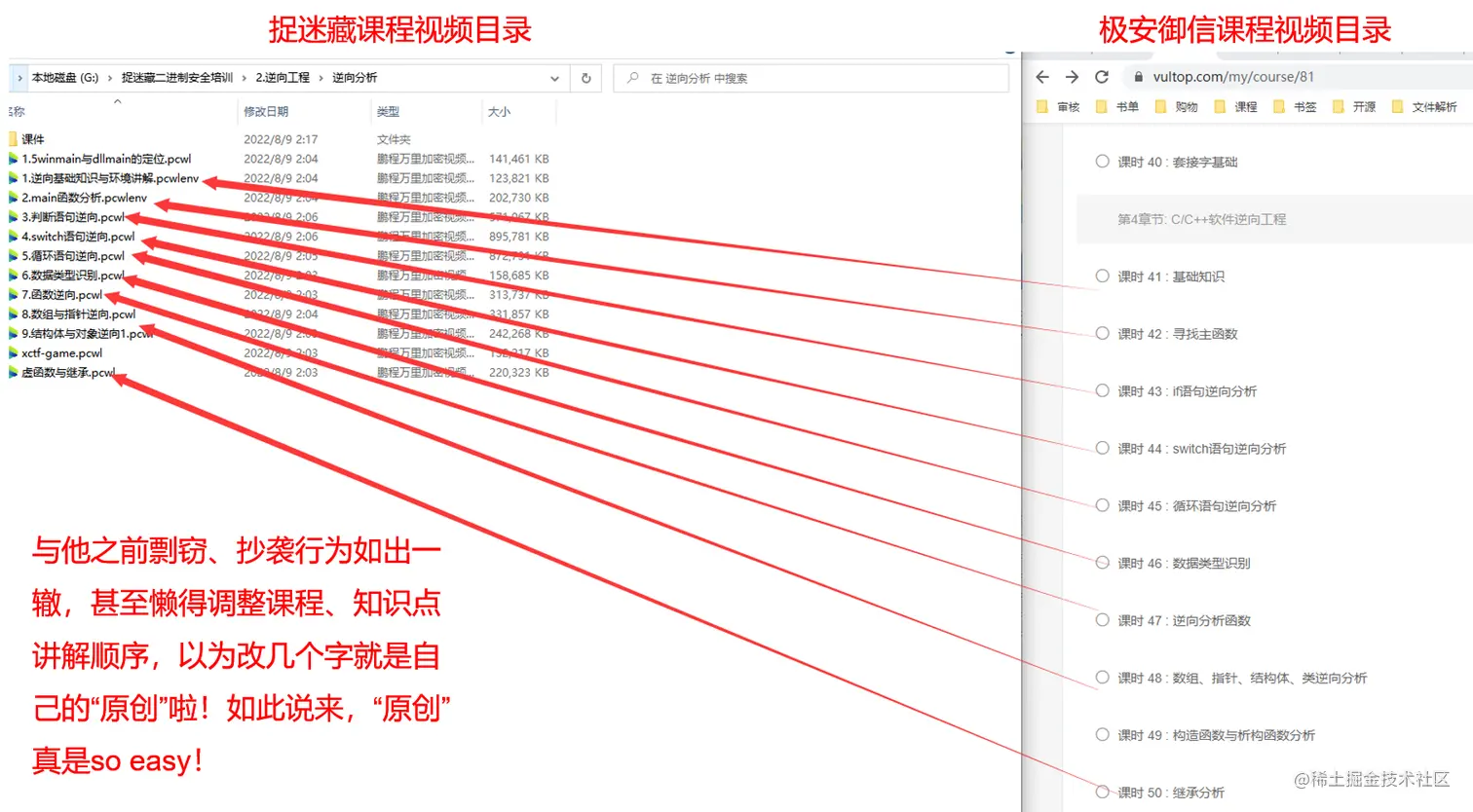Open the address bar history dropdown
Viewport: 1473px width, 812px height.
[554, 78]
